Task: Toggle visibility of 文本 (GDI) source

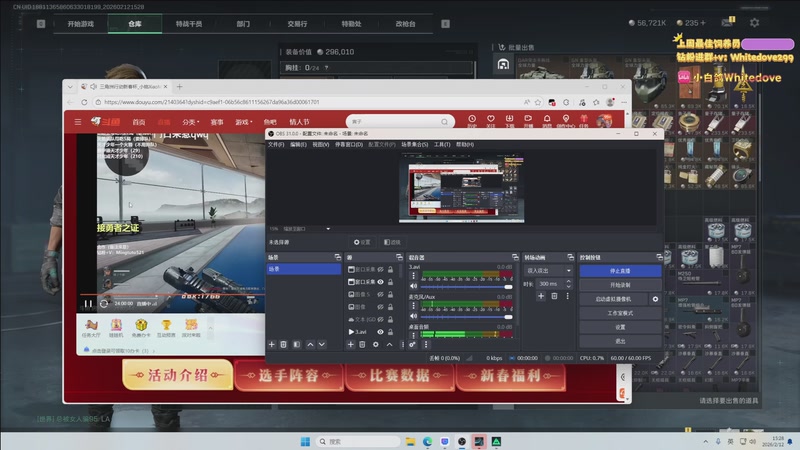Action: (380, 319)
